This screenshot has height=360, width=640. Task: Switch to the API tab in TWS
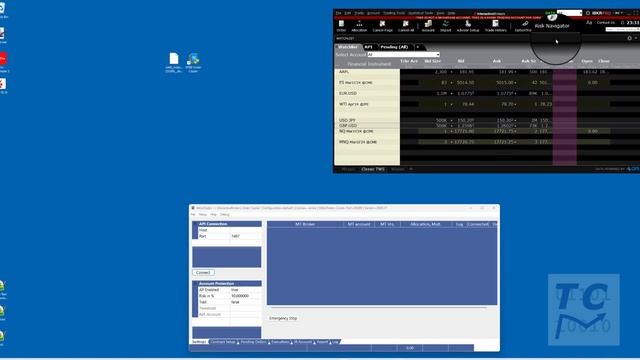point(369,47)
